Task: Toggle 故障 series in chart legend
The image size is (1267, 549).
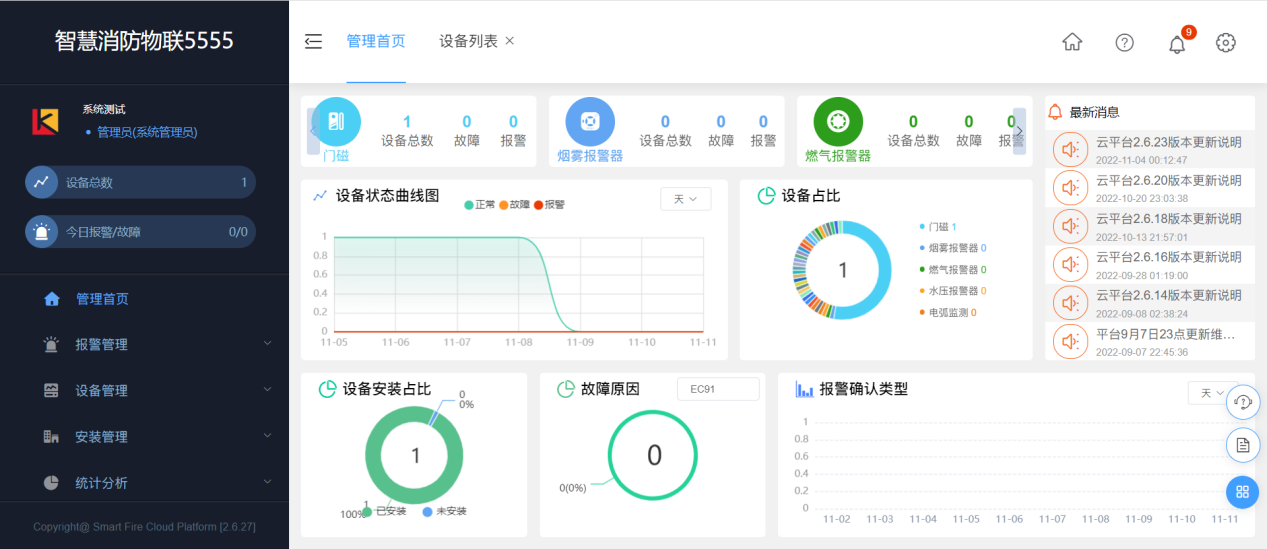Action: point(515,204)
